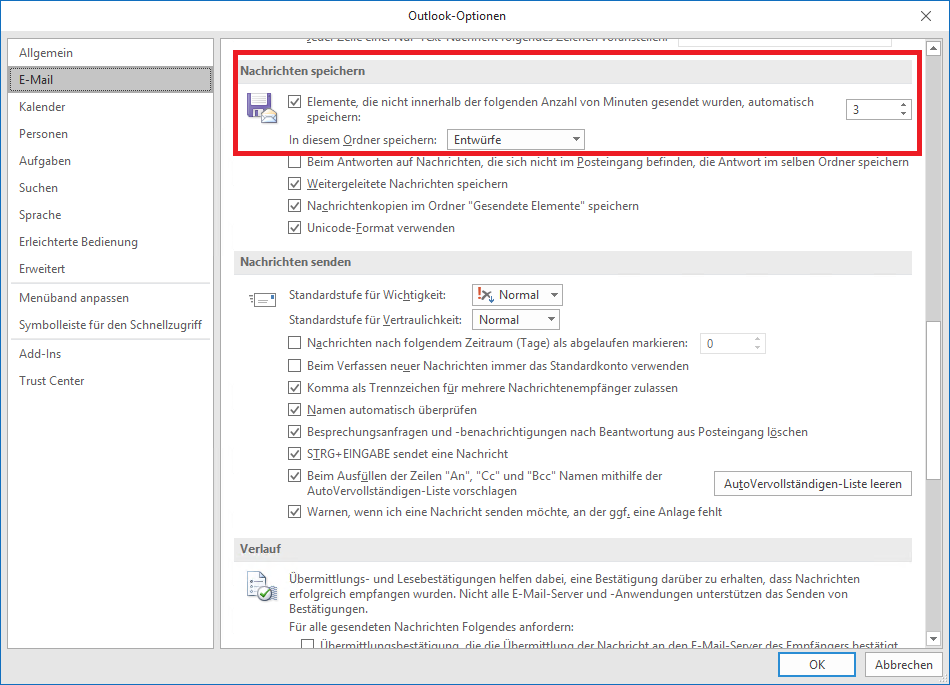The width and height of the screenshot is (950, 685).
Task: Click the vertical scrollbar down arrow
Action: click(x=933, y=639)
